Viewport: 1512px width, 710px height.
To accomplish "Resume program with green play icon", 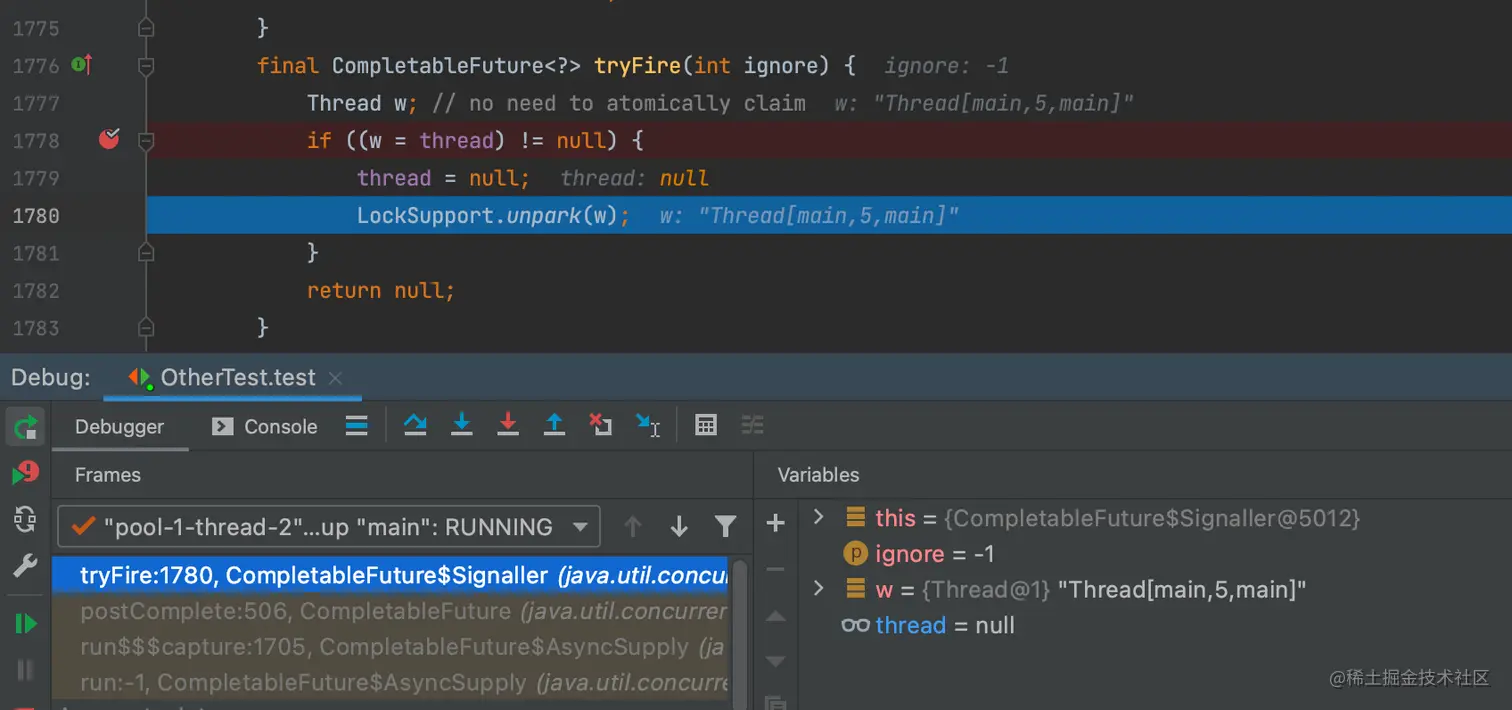I will 25,624.
